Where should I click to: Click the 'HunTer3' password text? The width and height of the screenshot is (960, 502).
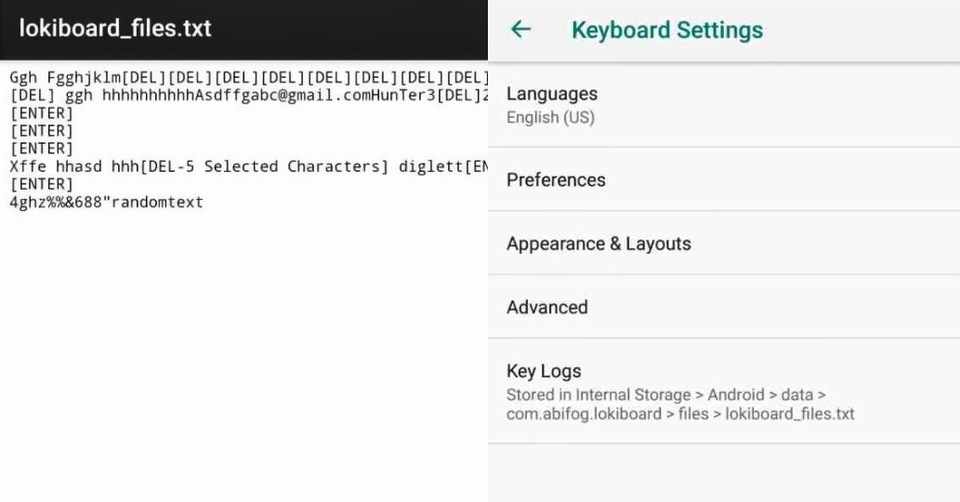click(402, 96)
